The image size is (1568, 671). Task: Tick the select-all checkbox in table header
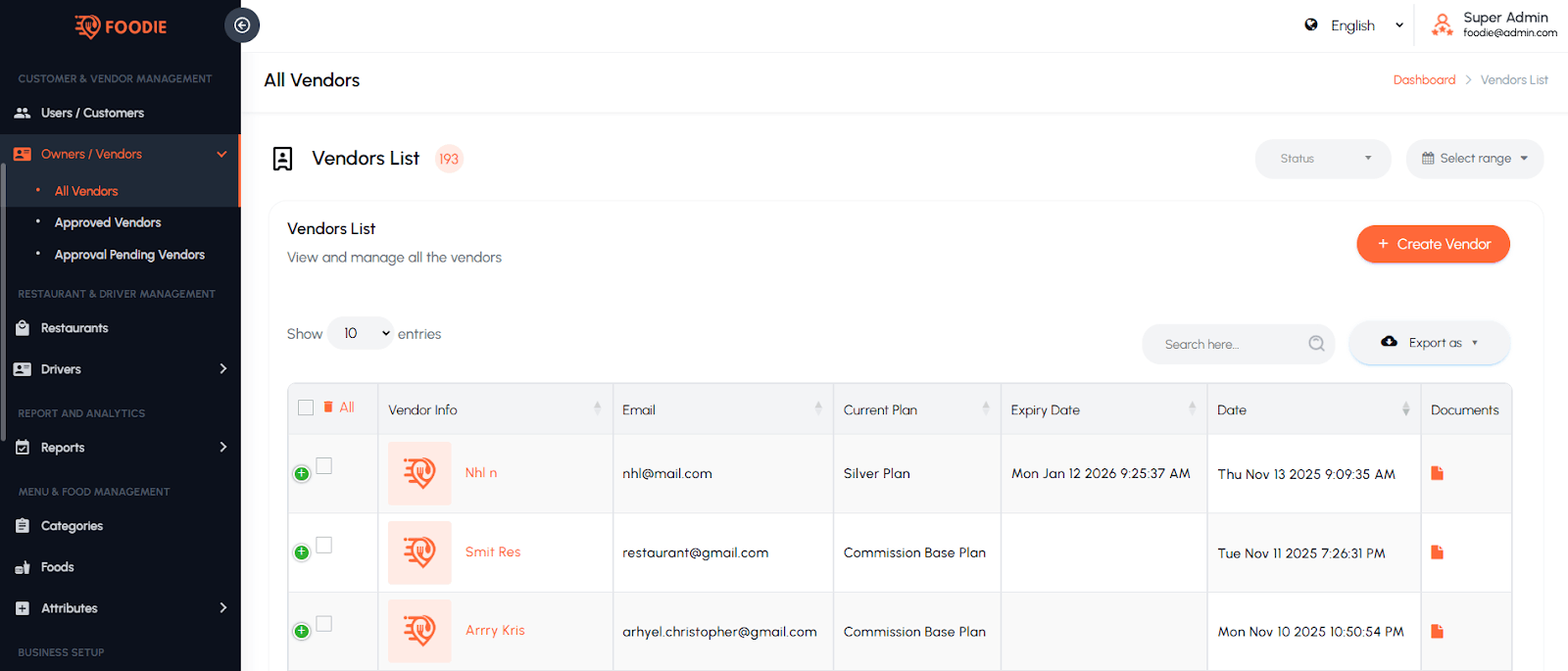[x=306, y=407]
